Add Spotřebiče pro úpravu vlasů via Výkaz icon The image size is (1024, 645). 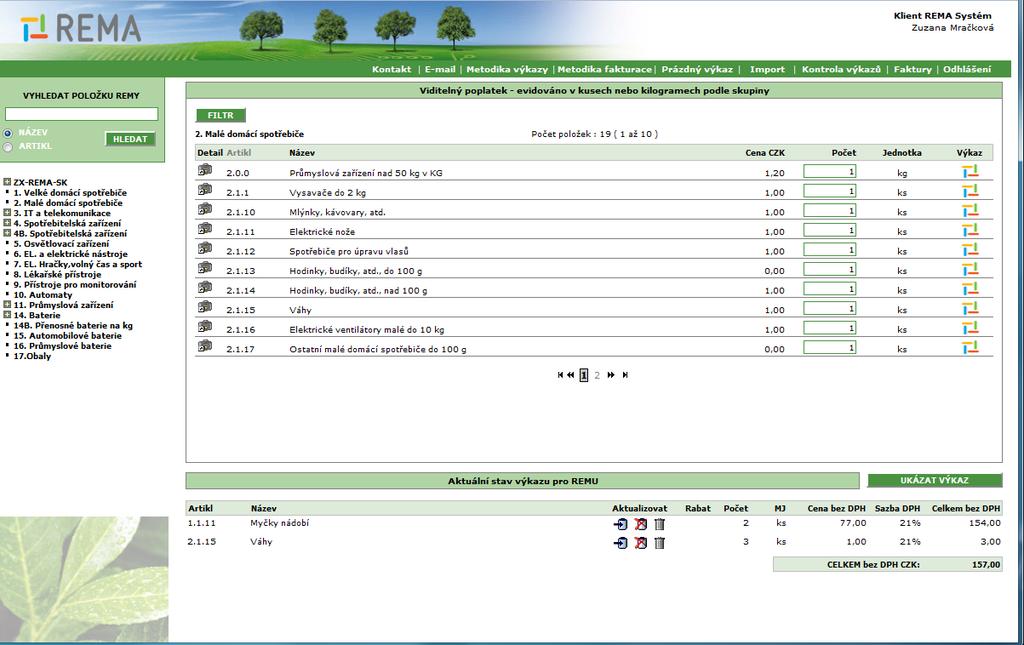click(970, 250)
